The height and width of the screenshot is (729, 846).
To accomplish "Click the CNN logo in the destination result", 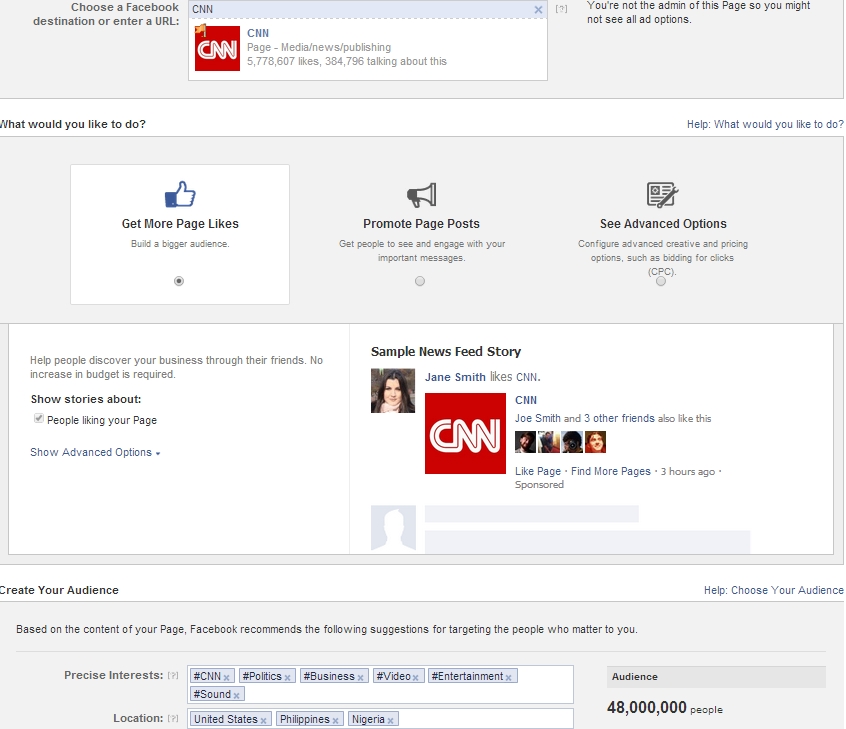I will [x=217, y=47].
